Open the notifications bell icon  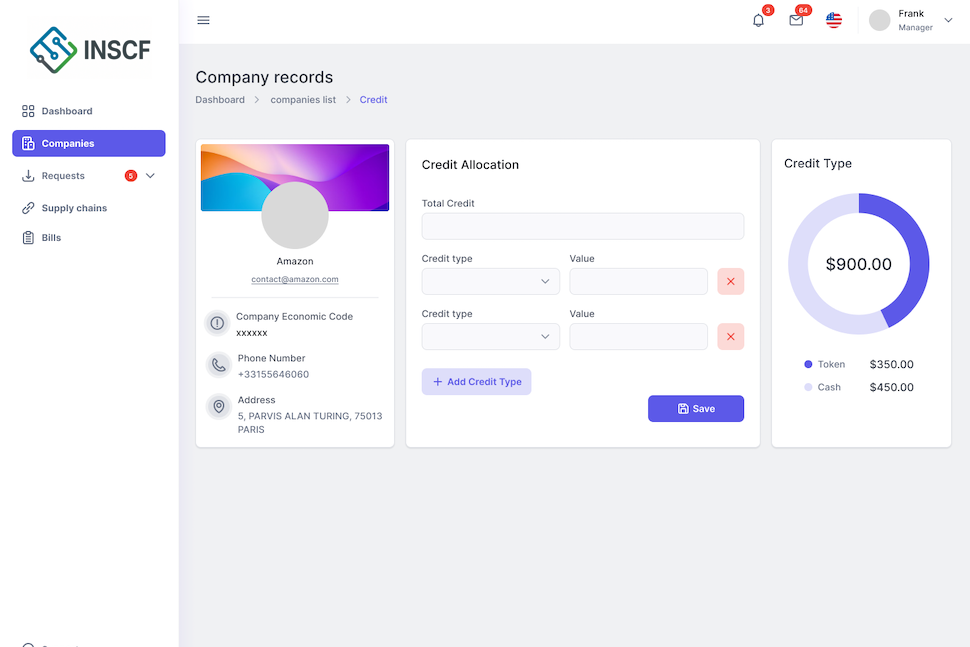tap(758, 20)
